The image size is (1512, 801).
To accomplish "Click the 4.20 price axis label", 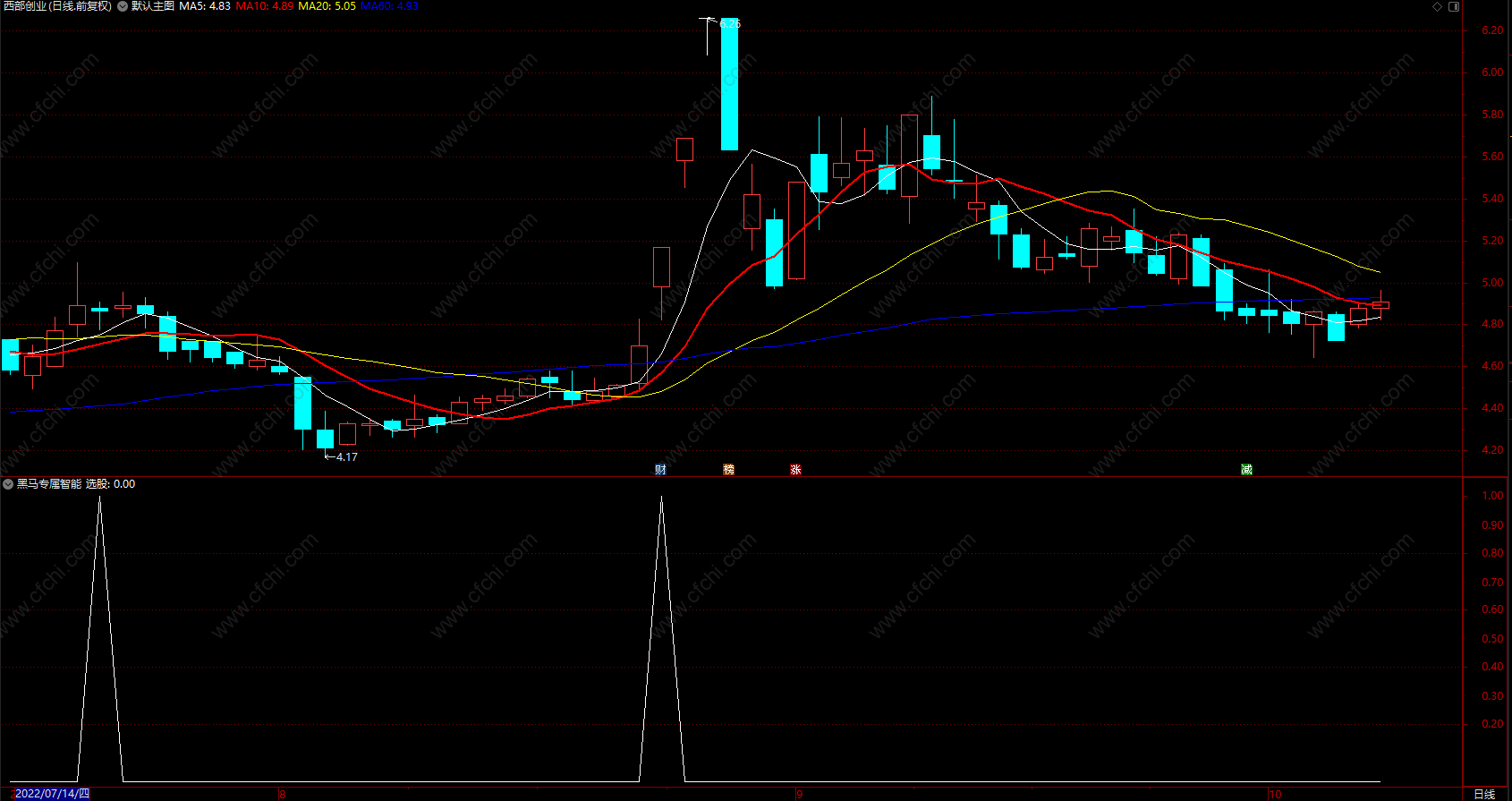I will pos(1492,450).
